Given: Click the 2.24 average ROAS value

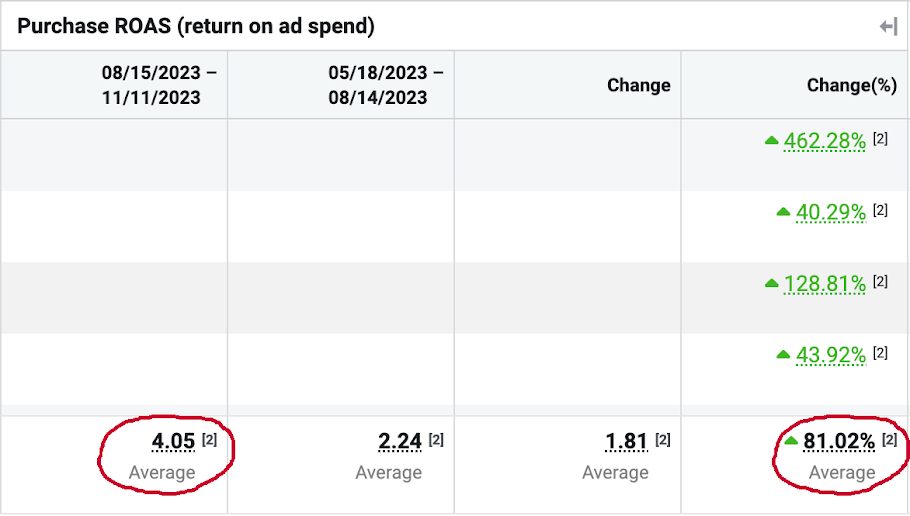Looking at the screenshot, I should pos(399,441).
